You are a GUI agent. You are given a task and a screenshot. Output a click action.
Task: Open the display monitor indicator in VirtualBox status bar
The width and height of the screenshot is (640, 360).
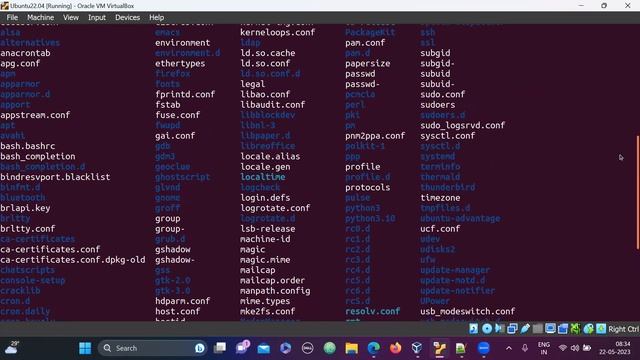(x=550, y=329)
